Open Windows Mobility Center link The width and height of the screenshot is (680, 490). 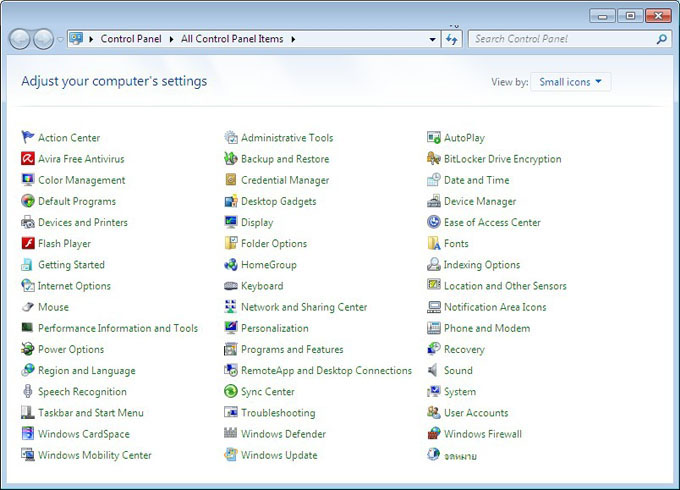[95, 455]
